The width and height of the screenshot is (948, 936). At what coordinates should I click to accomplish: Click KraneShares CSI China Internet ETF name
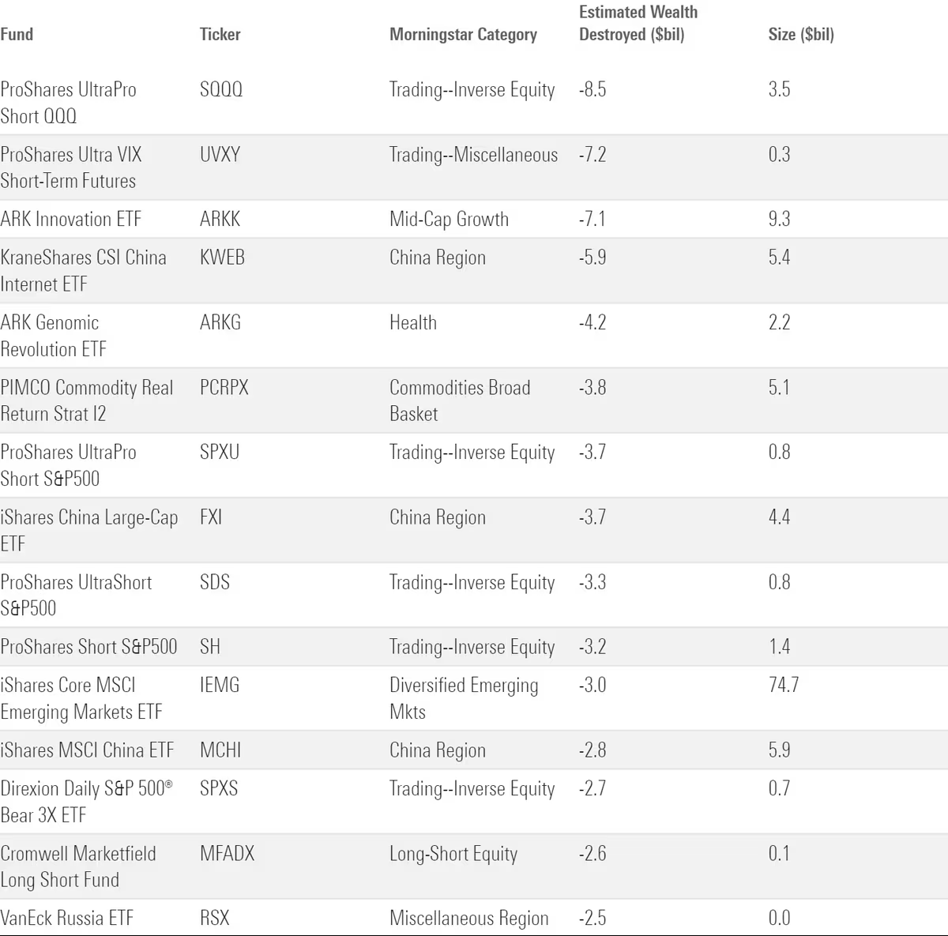click(x=83, y=270)
